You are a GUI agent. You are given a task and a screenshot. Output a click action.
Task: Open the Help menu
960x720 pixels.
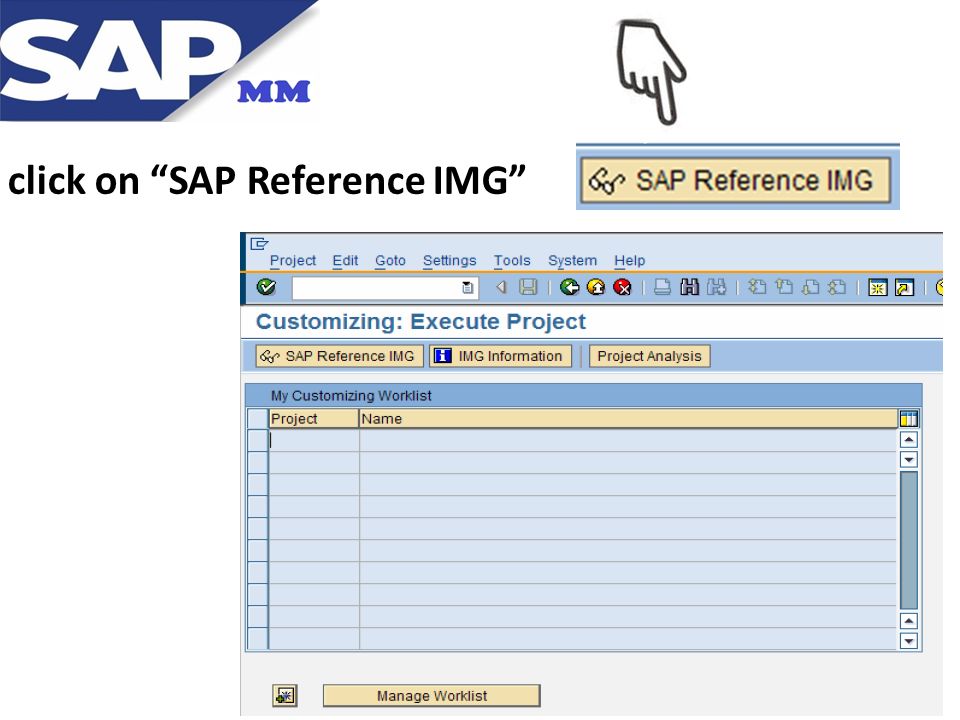(630, 260)
